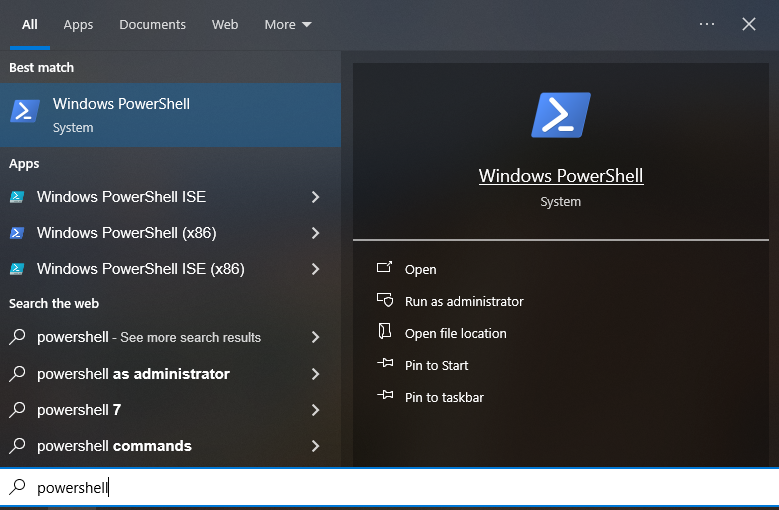Click the Windows PowerShell (x86) app icon

click(17, 233)
